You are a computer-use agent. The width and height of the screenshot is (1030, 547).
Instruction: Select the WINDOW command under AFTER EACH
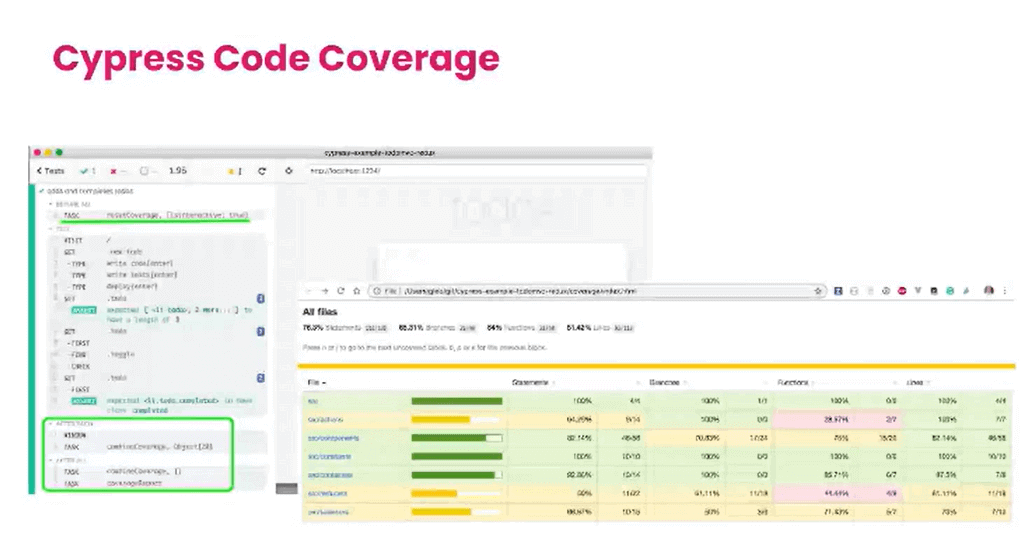pos(158,435)
